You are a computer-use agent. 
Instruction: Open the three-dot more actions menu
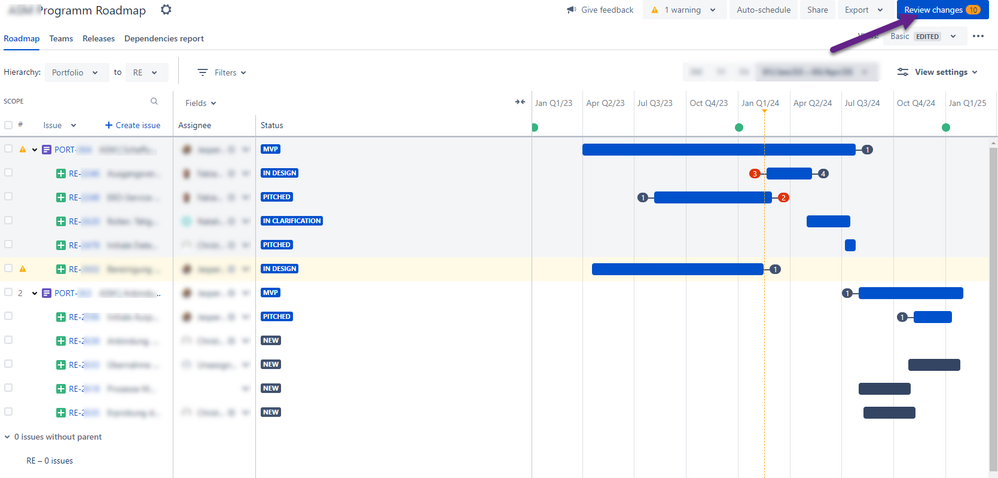(978, 36)
